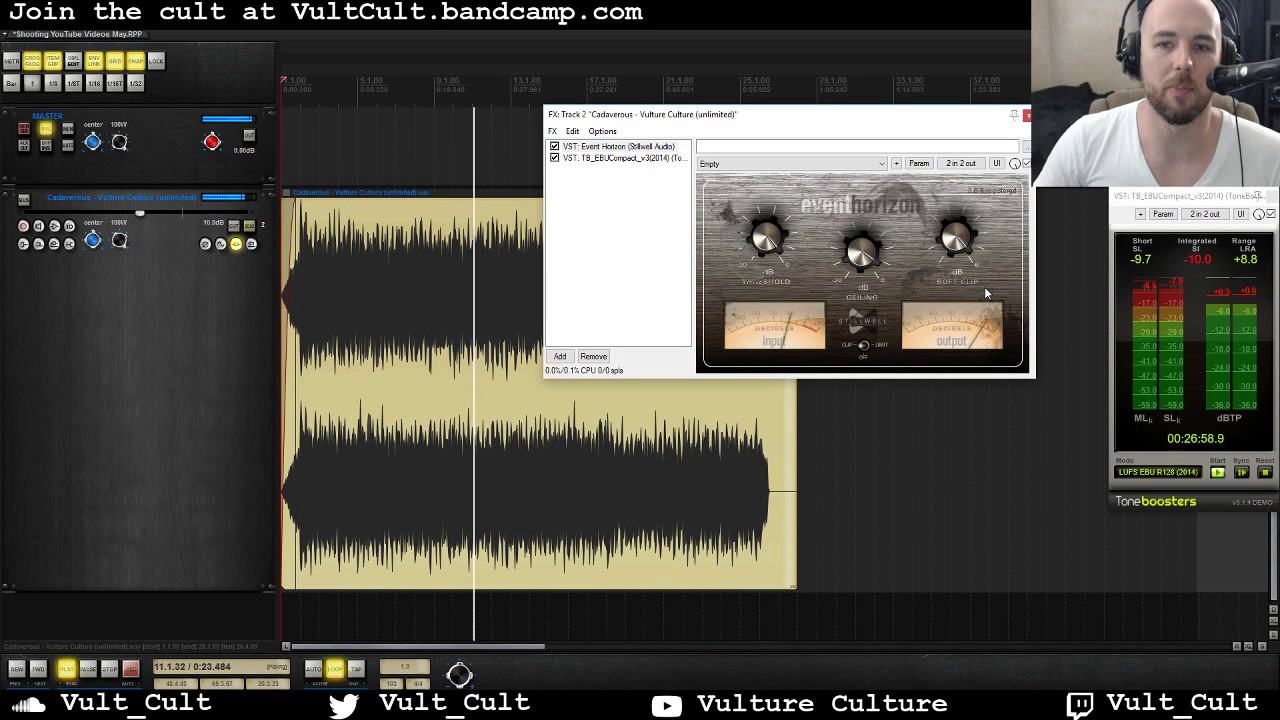Click the plus preset button in FX window
This screenshot has height=720, width=1280.
tap(896, 164)
